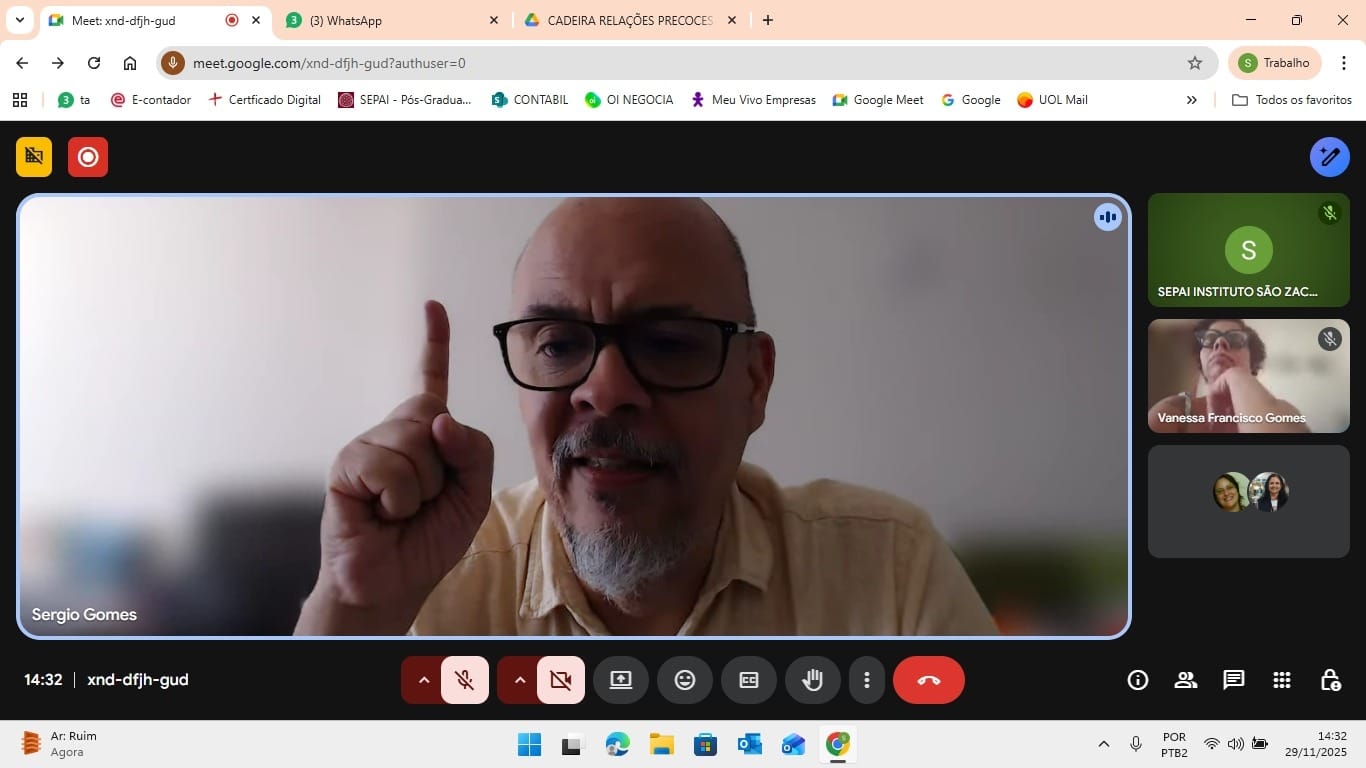1366x768 pixels.
Task: Click the Todos os favoritos folder
Action: pyautogui.click(x=1292, y=100)
